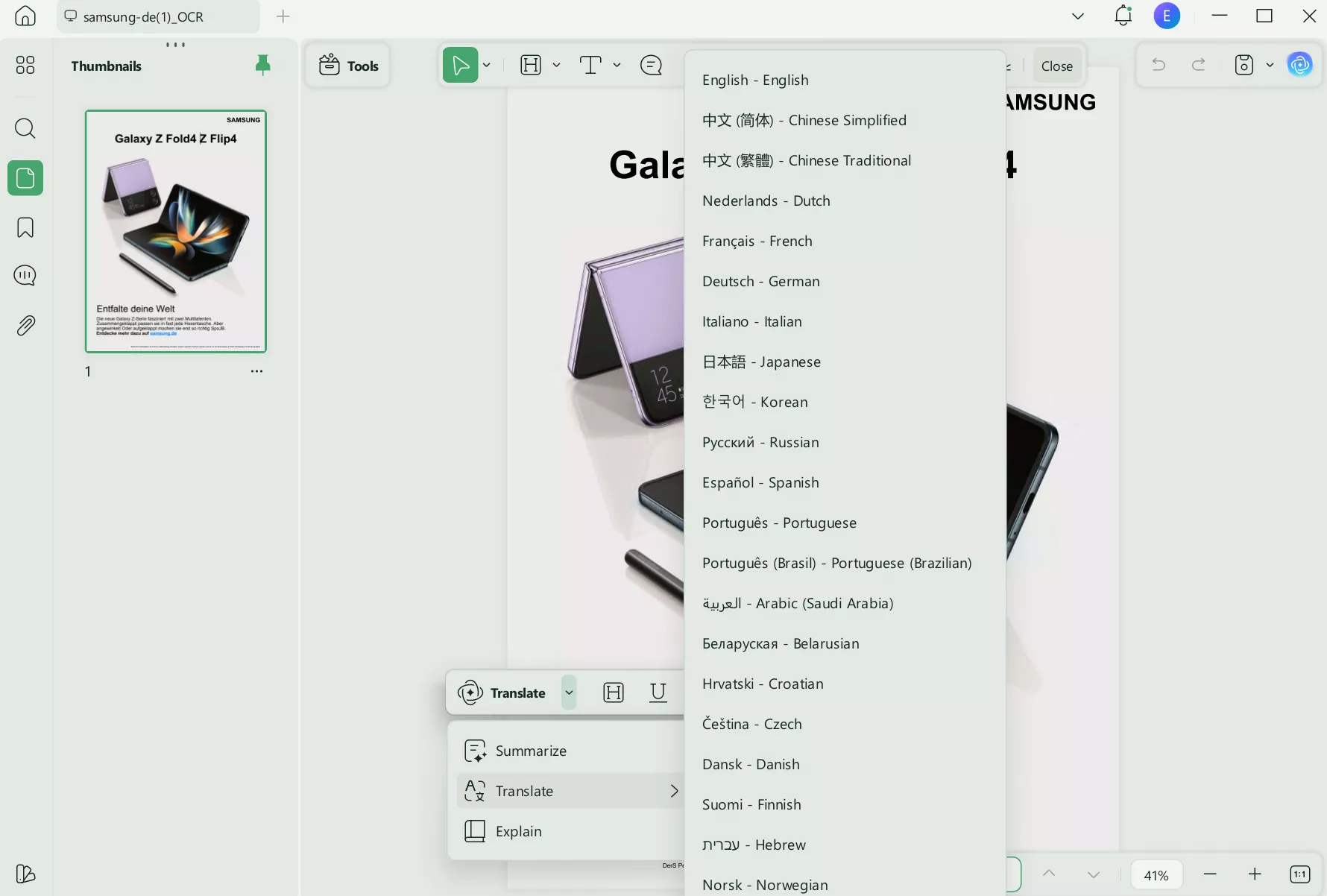
Task: Select Deutsch - German language
Action: coord(845,281)
